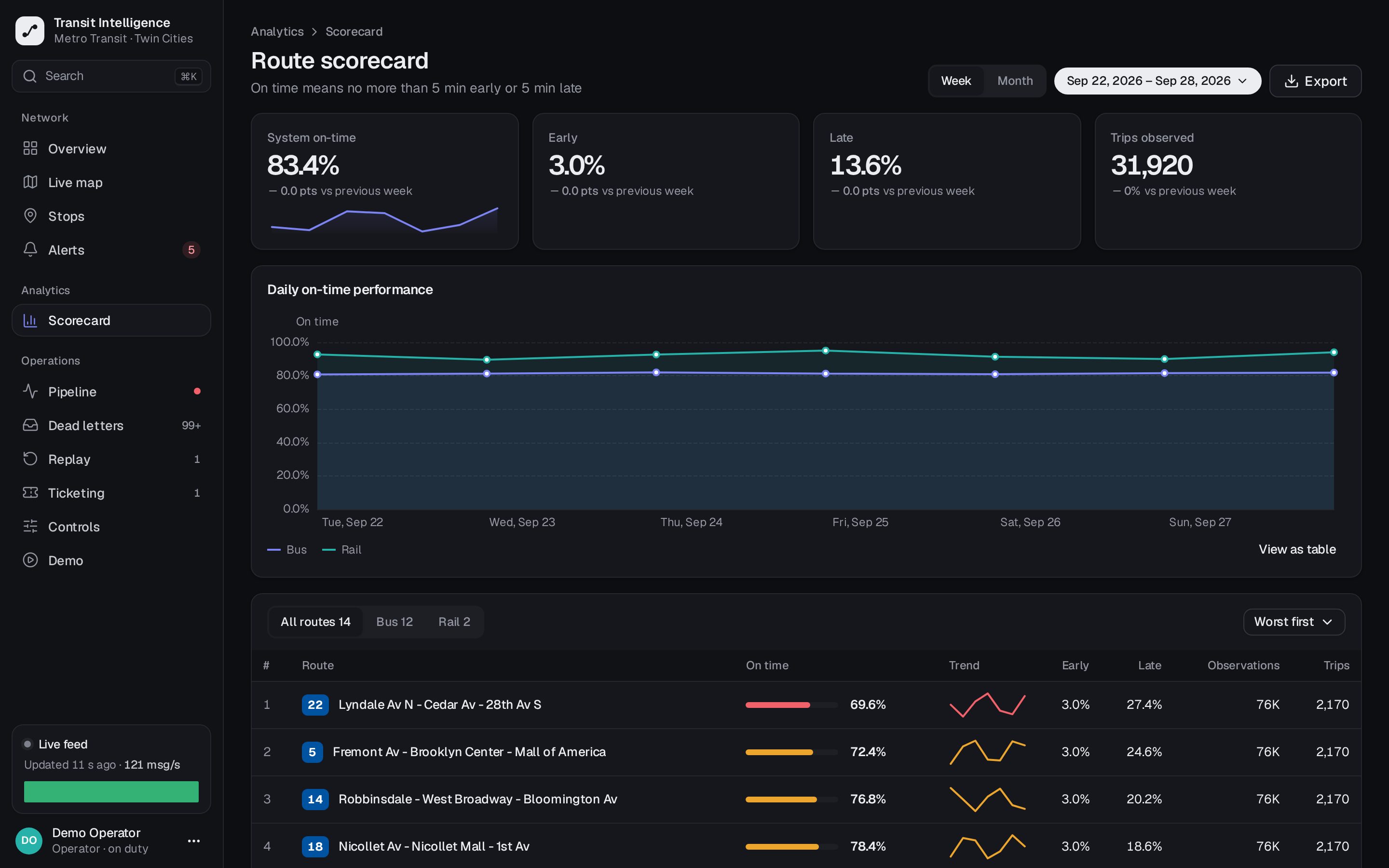Click the Scorecard bar chart icon
This screenshot has width=1389, height=868.
coord(30,320)
